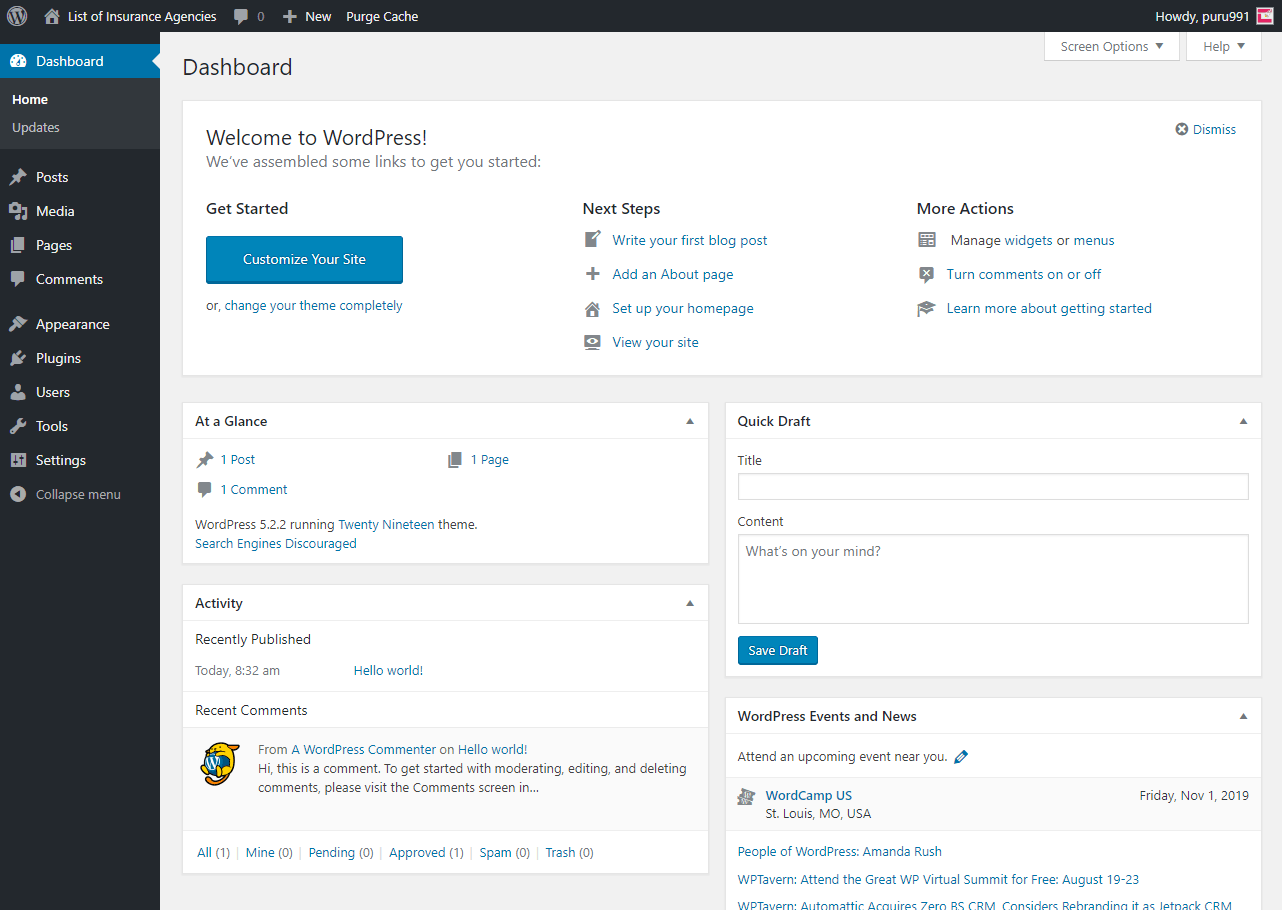Screen dimensions: 1282x910
Task: Click the Posts pushpin icon in sidebar
Action: 18,177
